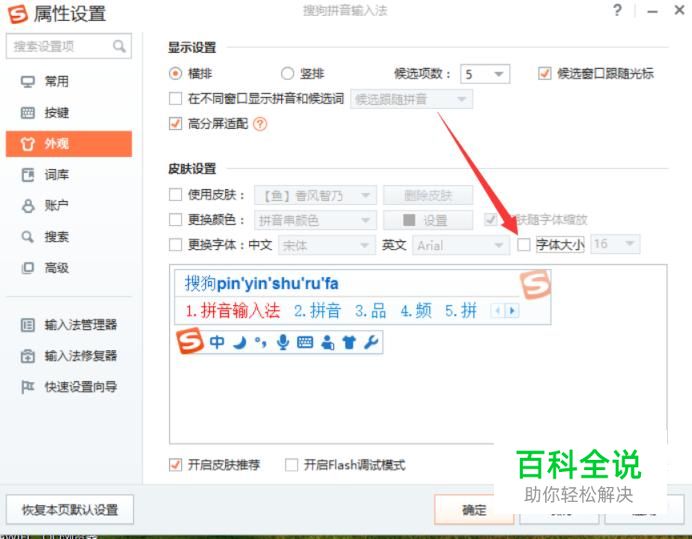Click the 删除皮肤 button
The height and width of the screenshot is (539, 692).
pyautogui.click(x=428, y=195)
